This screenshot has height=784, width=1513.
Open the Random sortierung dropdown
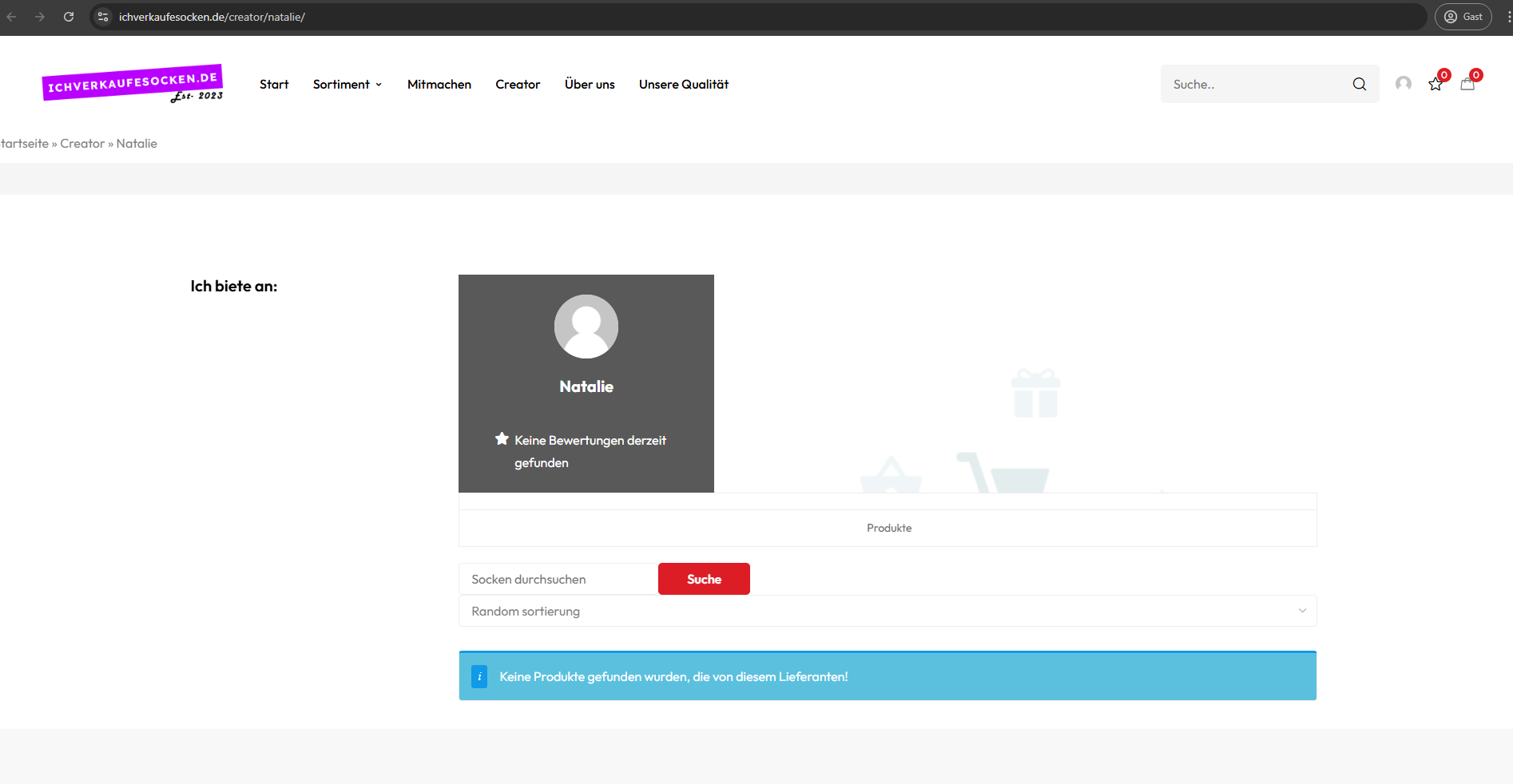click(887, 611)
